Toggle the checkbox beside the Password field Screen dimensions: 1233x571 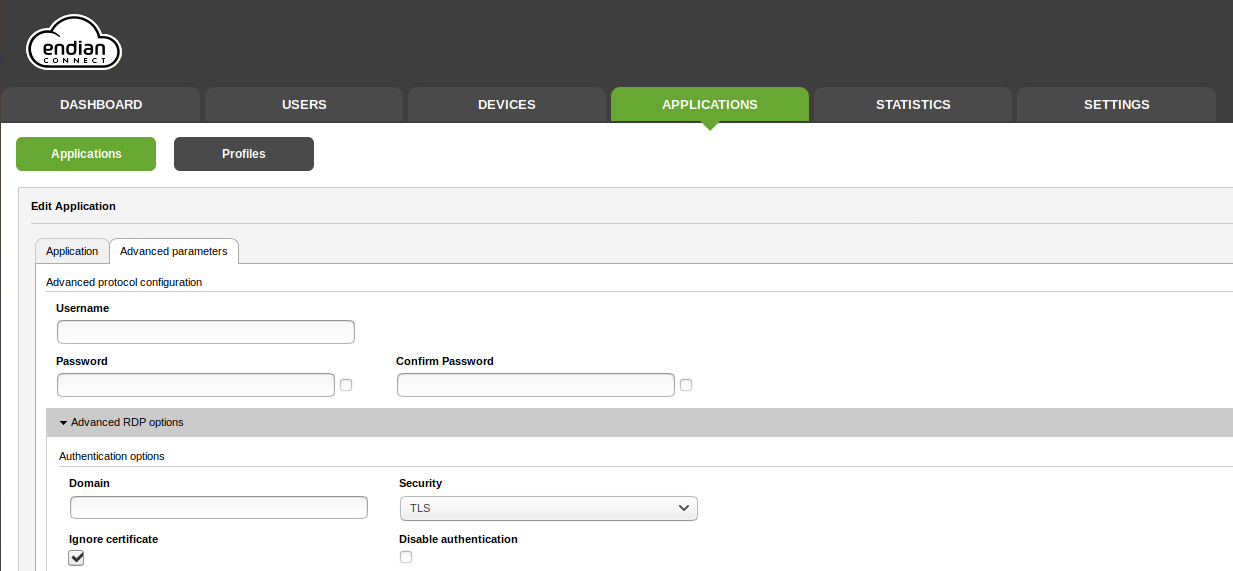(346, 385)
